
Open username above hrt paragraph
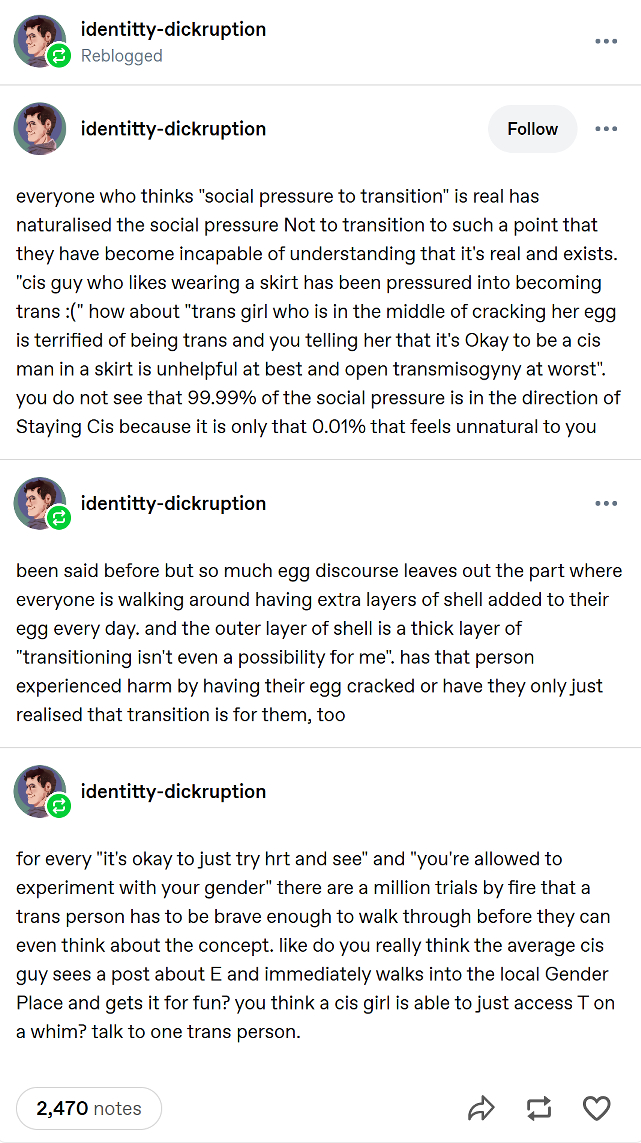(x=173, y=791)
